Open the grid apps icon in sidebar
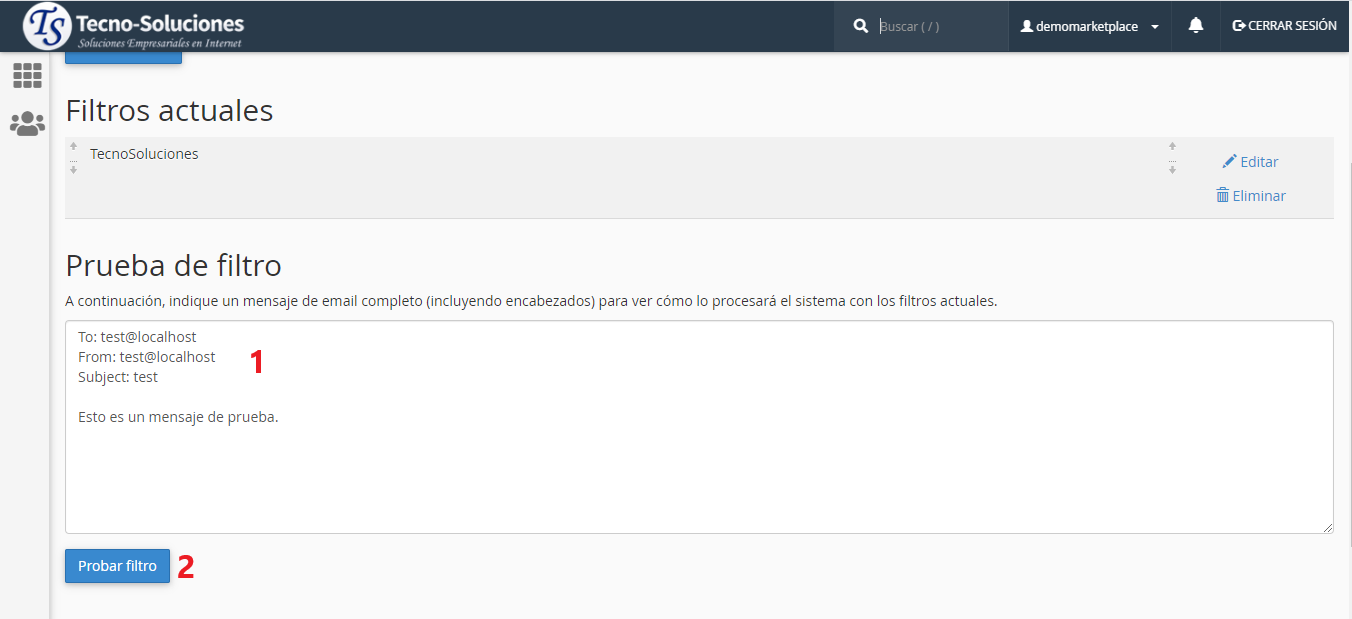Screen dimensions: 1352x619 click(x=27, y=76)
